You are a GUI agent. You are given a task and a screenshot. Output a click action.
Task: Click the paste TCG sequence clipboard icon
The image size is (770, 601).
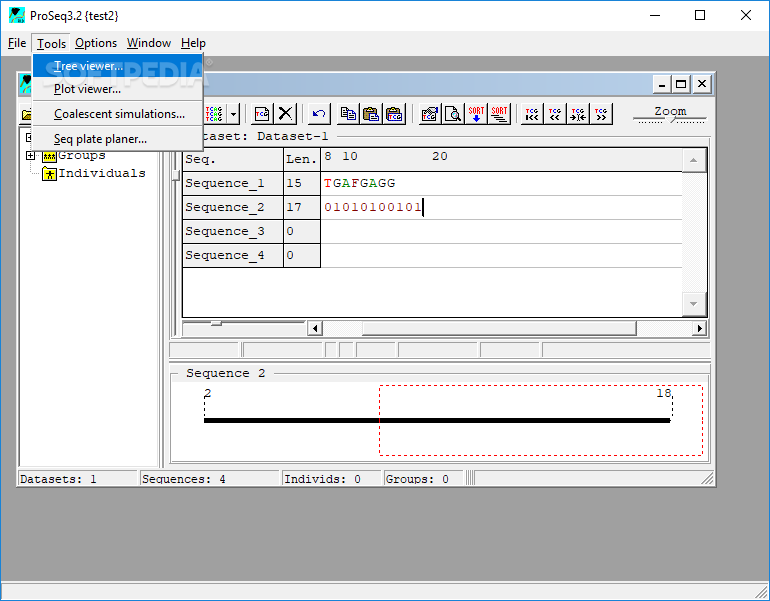(394, 114)
